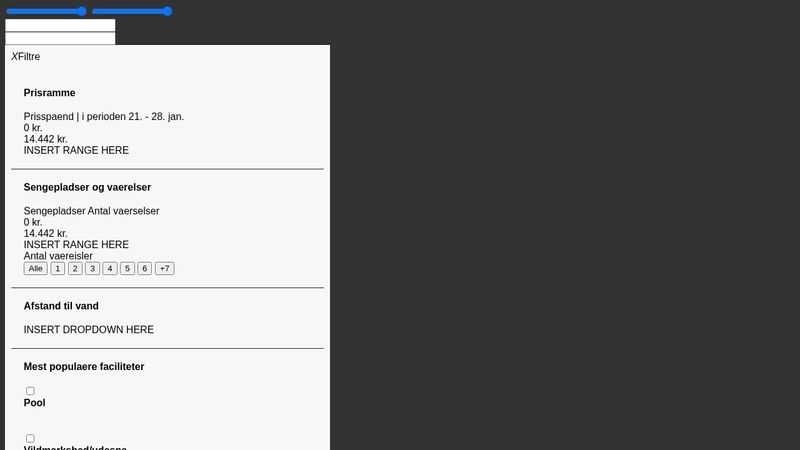Toggle the checkbox below Pool
Screen dimensions: 800x450
[x=30, y=438]
